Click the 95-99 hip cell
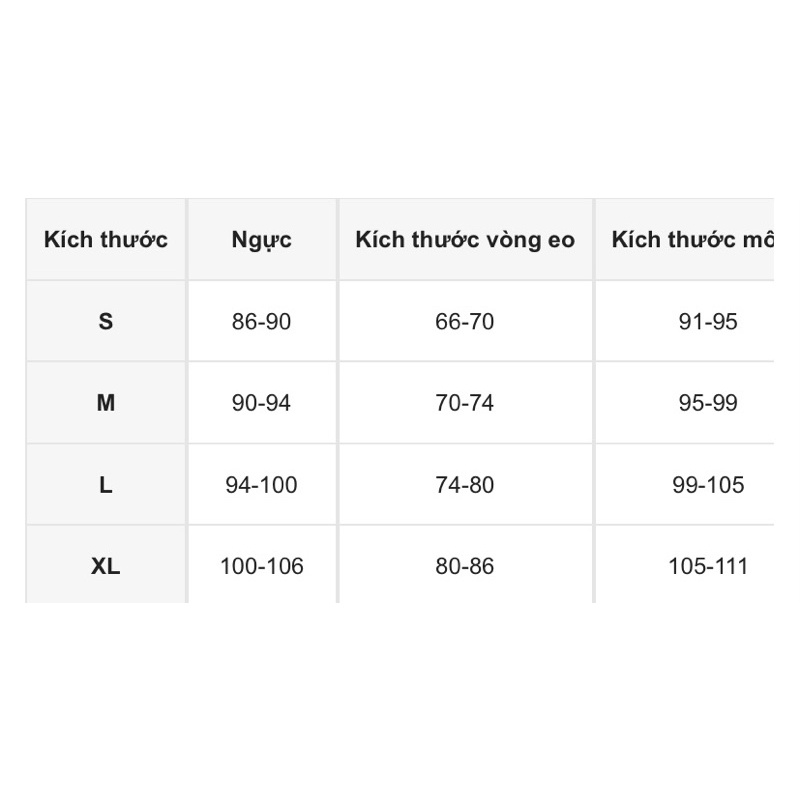The height and width of the screenshot is (800, 800). pos(708,403)
